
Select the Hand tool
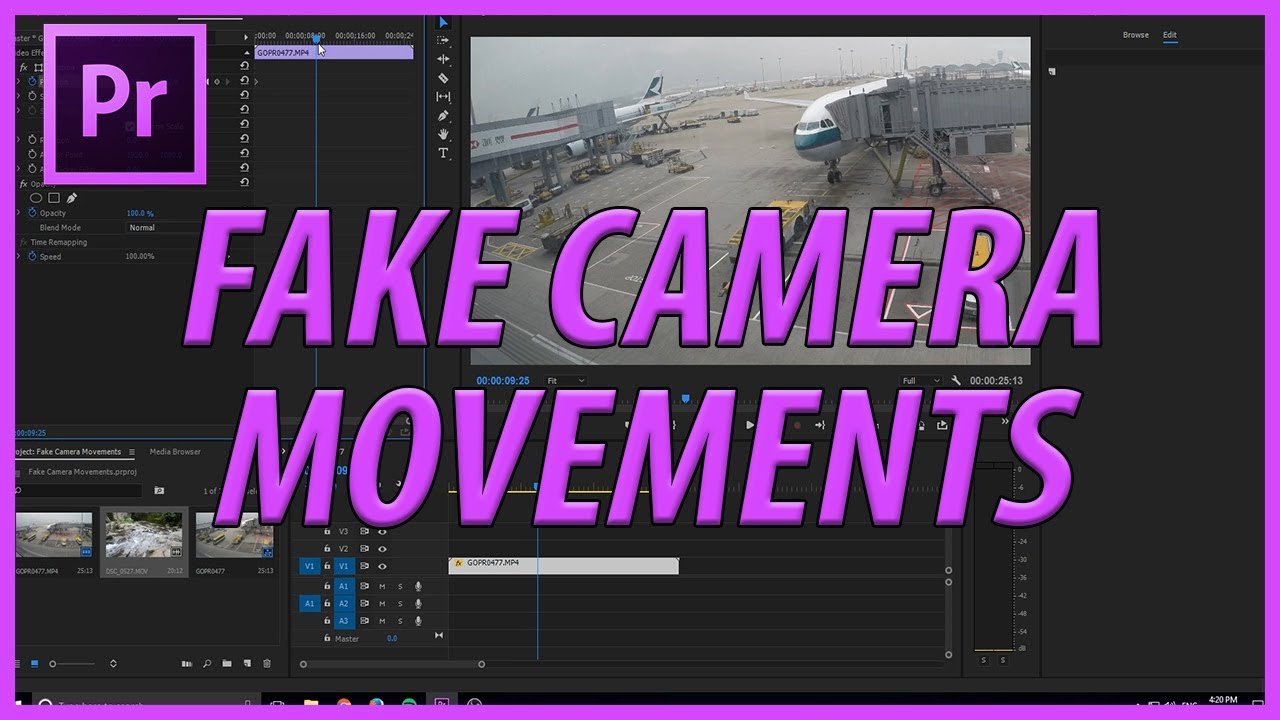(443, 134)
